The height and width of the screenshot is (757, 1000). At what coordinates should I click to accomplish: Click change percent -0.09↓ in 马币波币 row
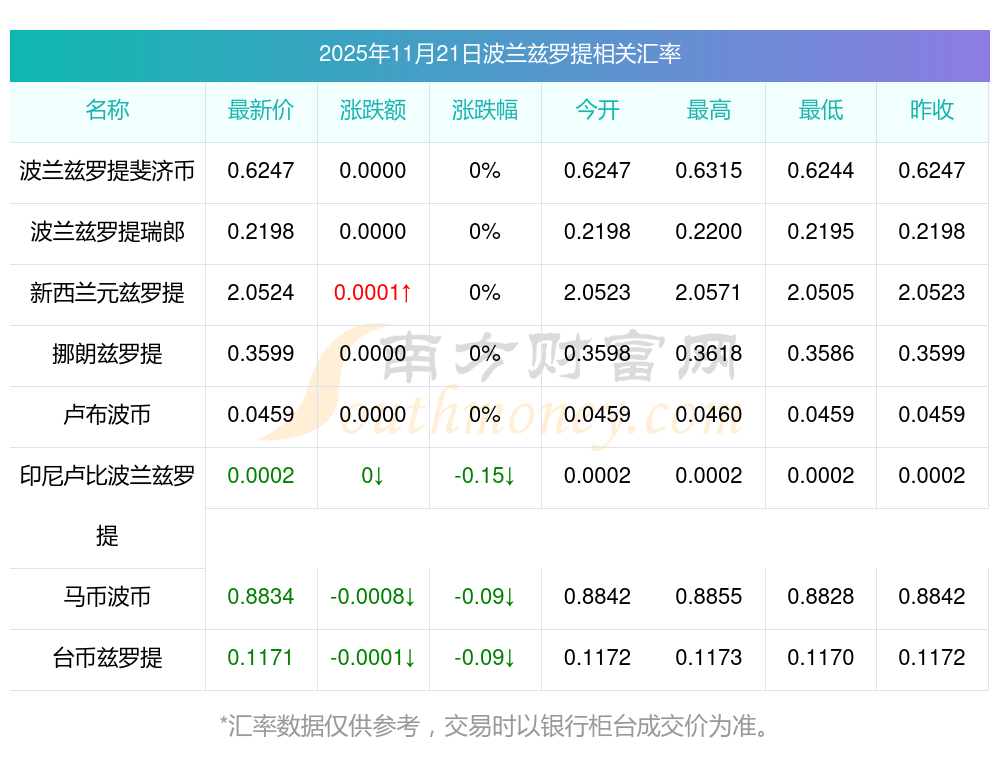[485, 597]
